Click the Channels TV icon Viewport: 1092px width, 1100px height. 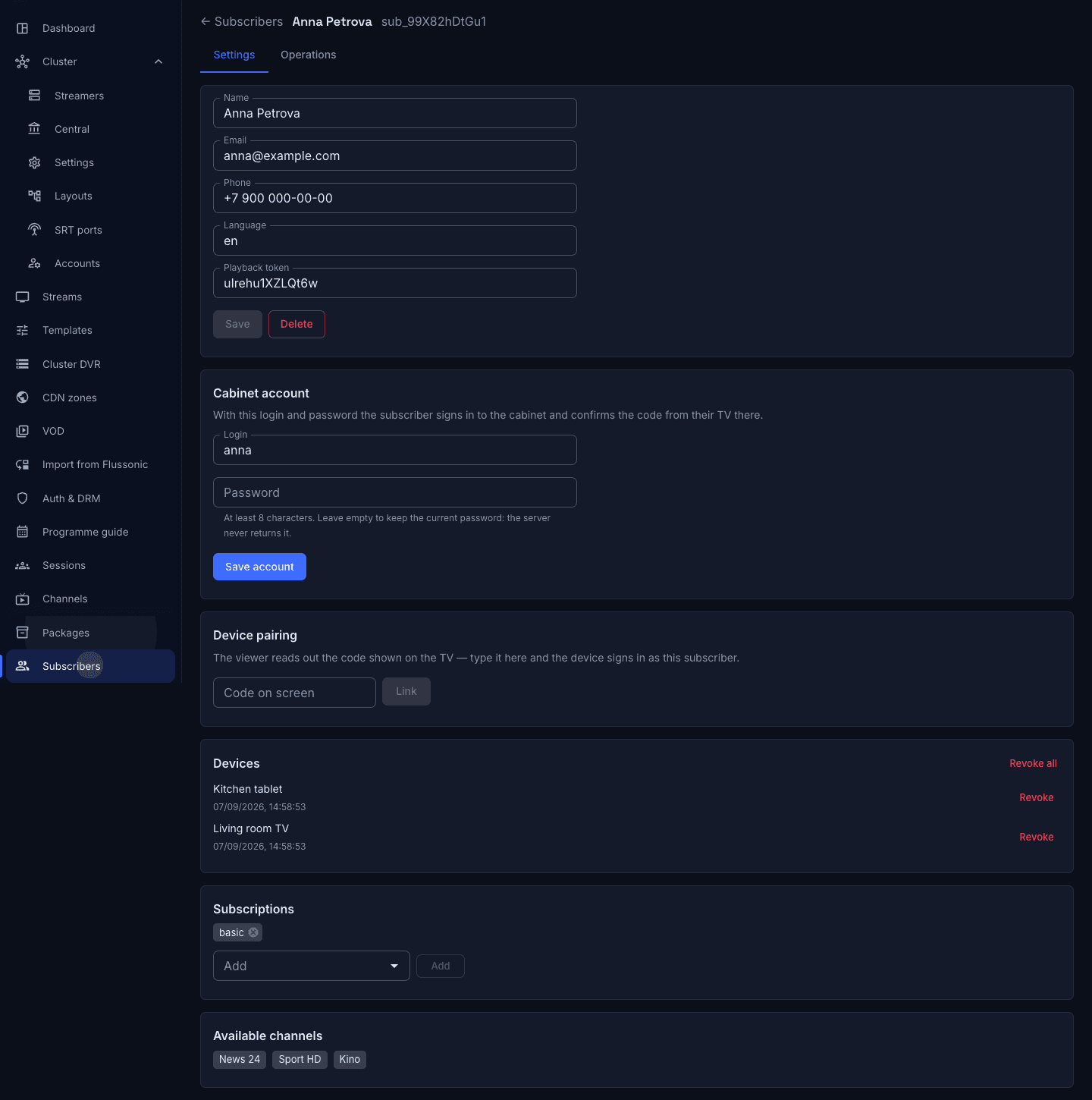[x=23, y=599]
